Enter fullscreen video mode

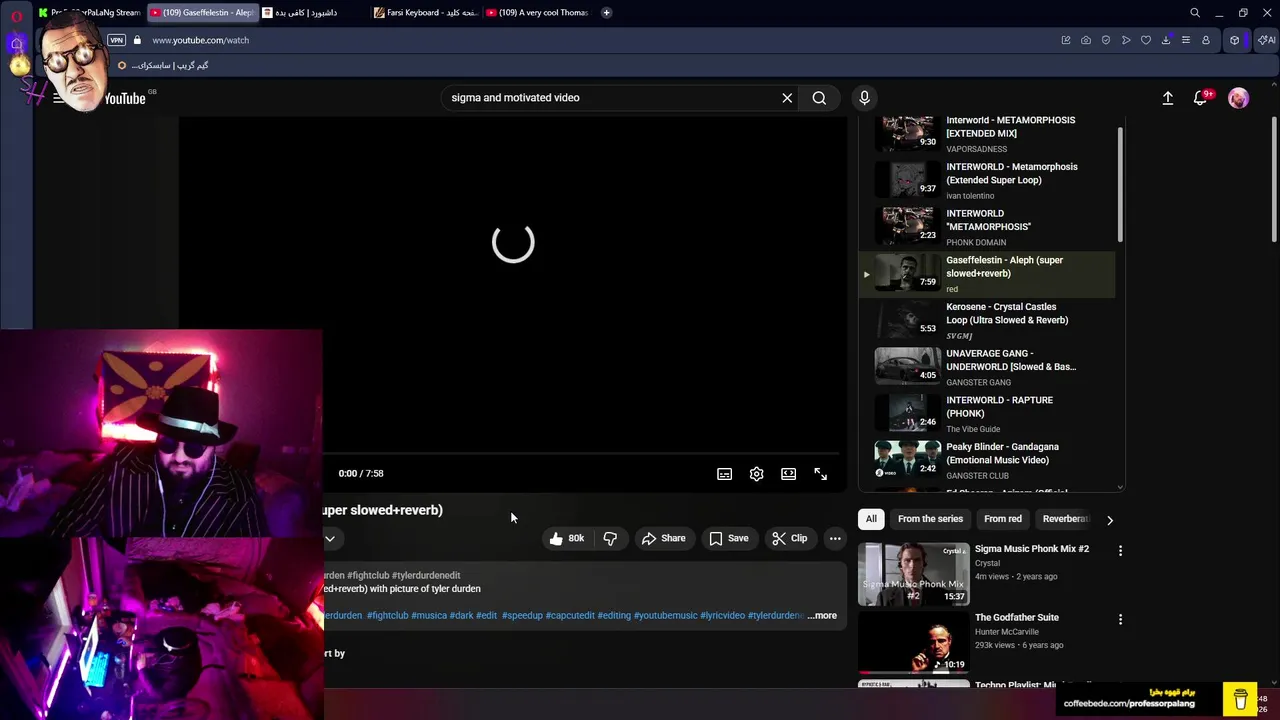click(821, 474)
